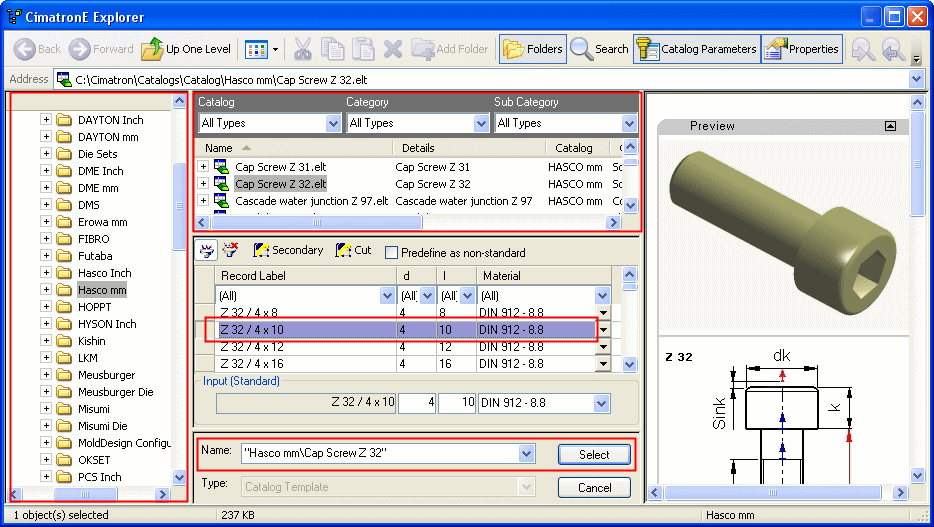The height and width of the screenshot is (527, 934).
Task: Open the d column filter dropdown
Action: [427, 295]
